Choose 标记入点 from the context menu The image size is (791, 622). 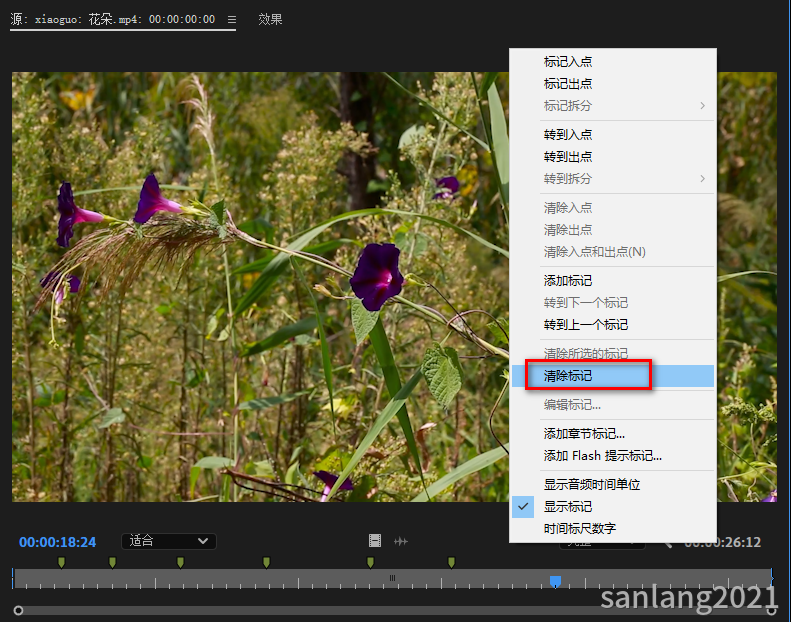click(x=613, y=62)
